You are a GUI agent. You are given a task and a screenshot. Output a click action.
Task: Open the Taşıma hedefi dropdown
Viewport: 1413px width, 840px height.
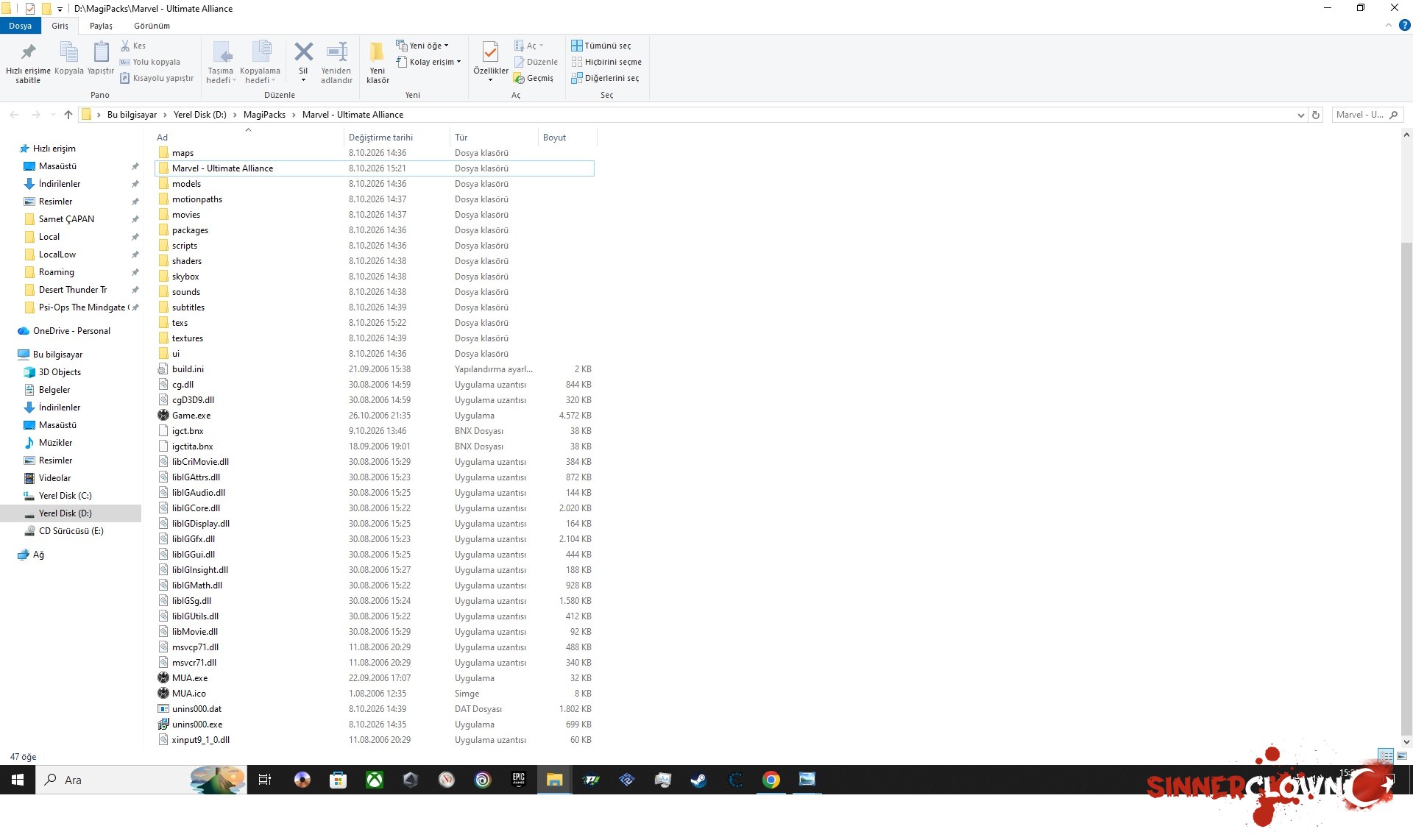coord(221,62)
